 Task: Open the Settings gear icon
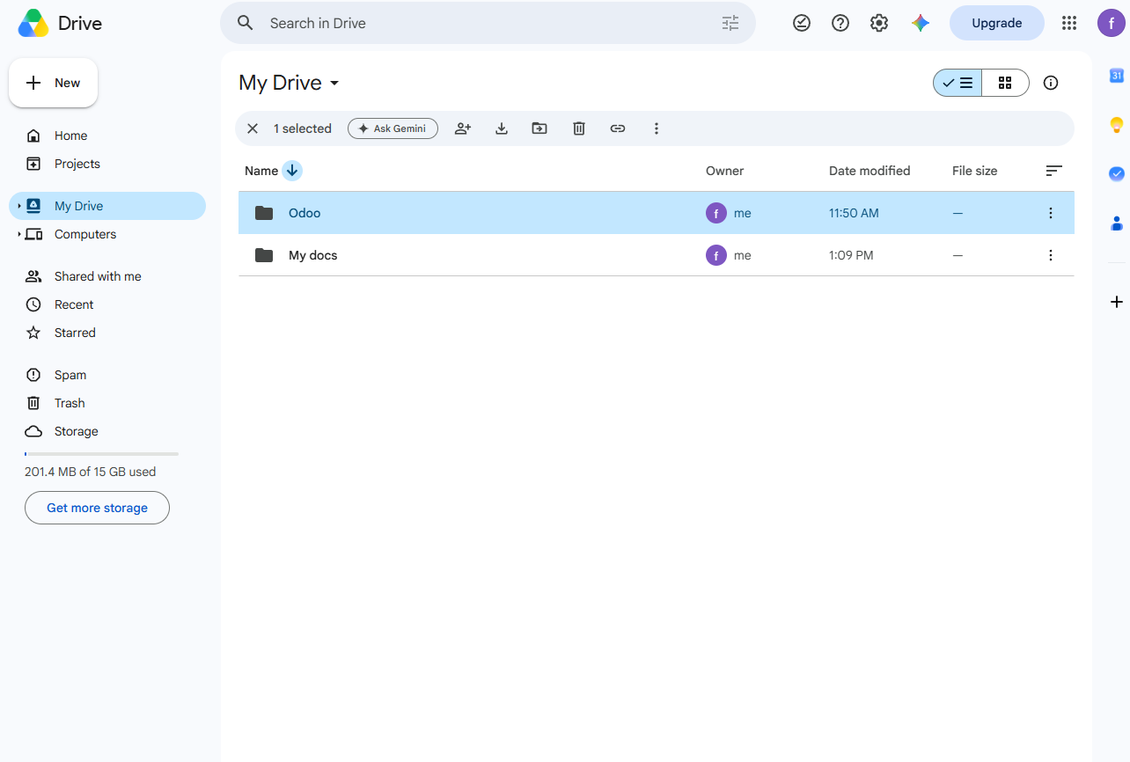pyautogui.click(x=879, y=23)
